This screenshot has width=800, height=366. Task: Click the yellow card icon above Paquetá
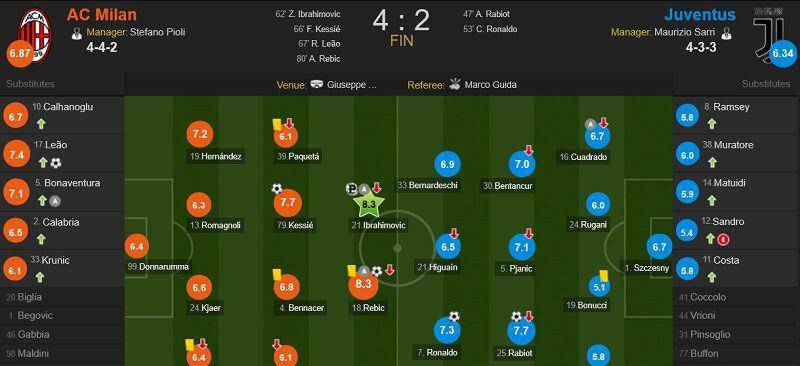tap(277, 124)
